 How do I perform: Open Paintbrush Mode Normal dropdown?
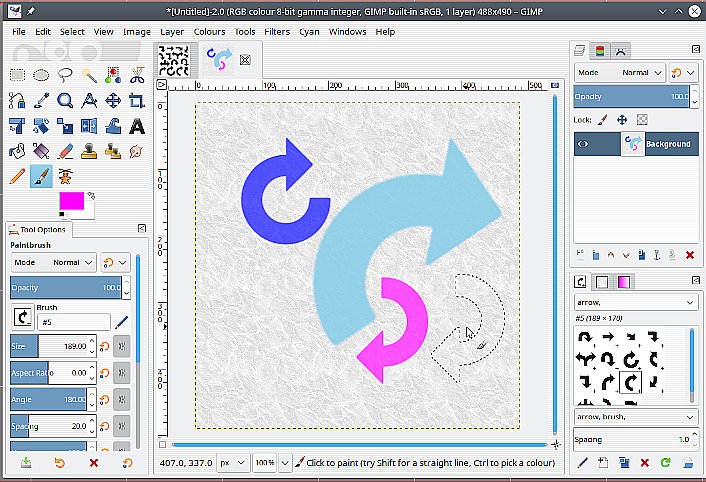(x=54, y=262)
